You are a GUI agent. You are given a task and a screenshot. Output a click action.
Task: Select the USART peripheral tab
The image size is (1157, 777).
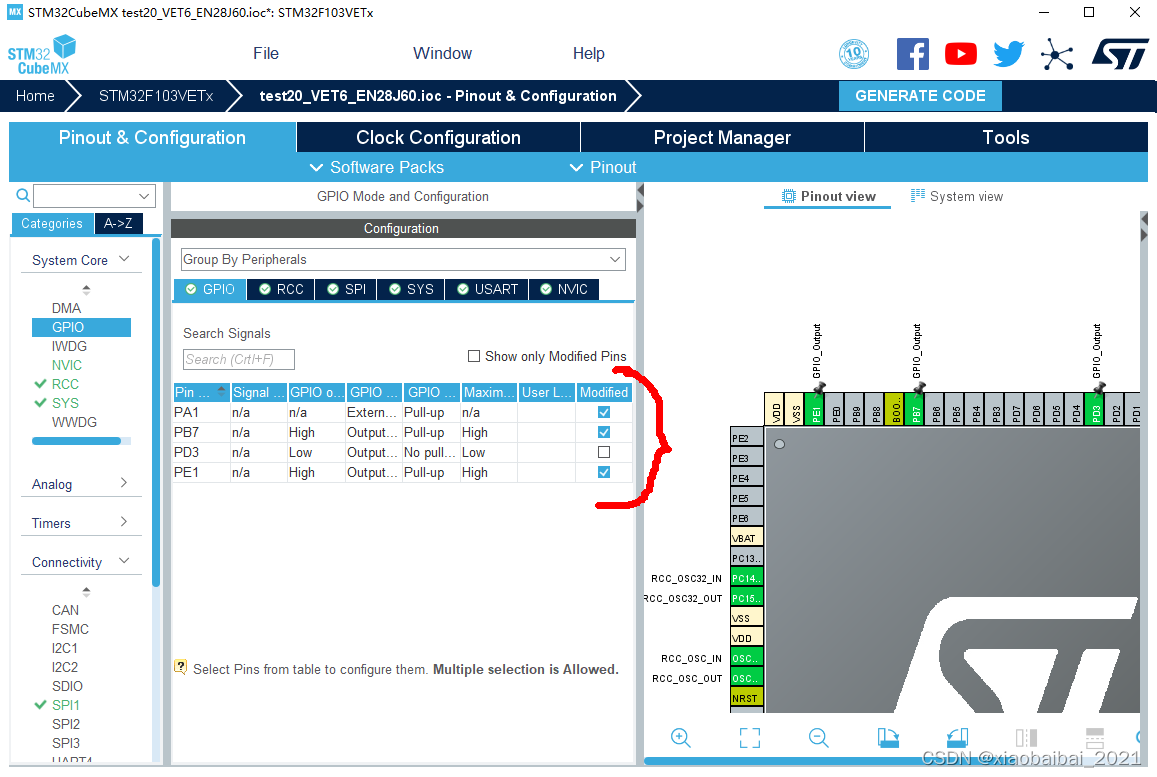click(487, 289)
